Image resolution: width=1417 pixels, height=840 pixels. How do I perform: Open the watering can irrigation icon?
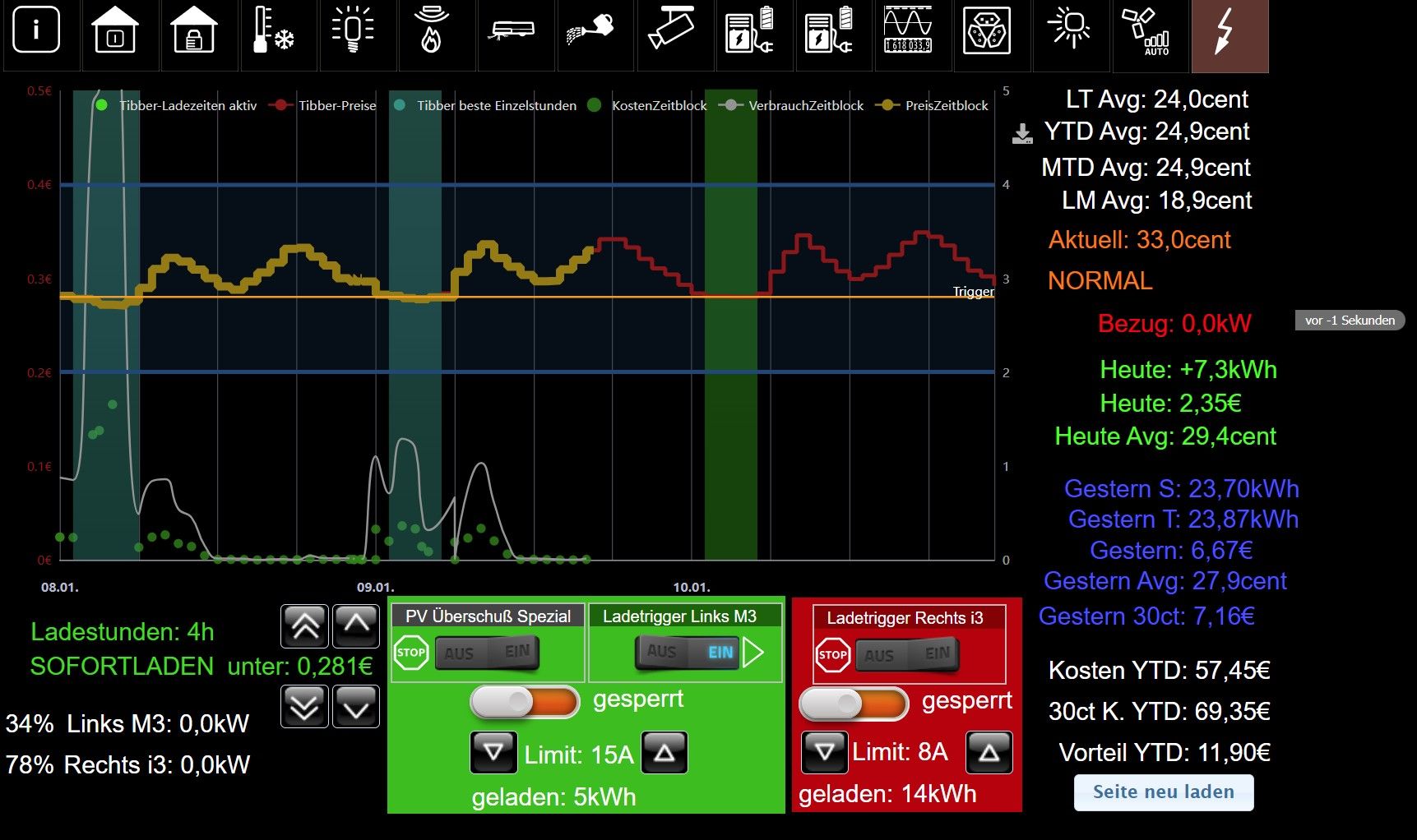coord(590,30)
